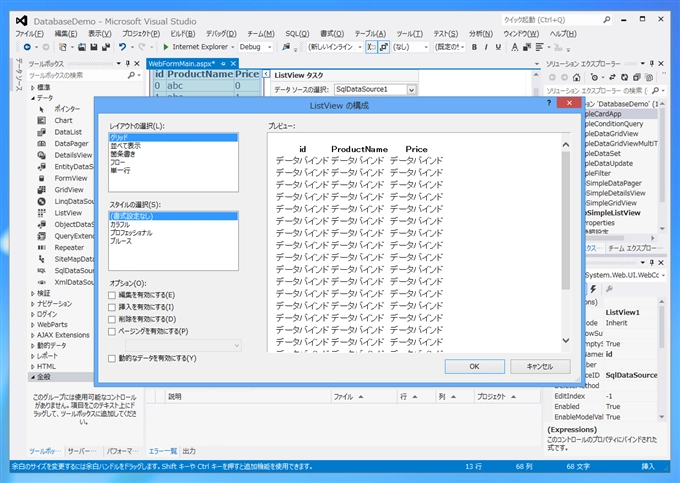Click the OK button in ListView dialog
680x483 pixels.
[474, 366]
